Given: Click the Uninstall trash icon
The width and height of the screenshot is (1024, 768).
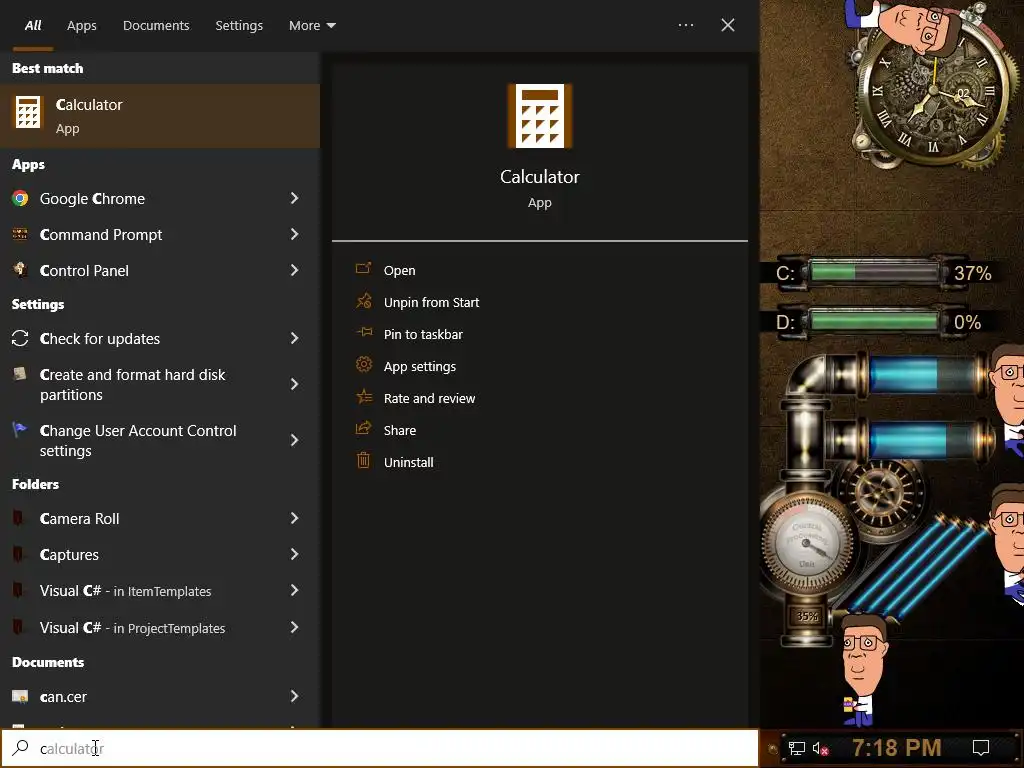Looking at the screenshot, I should (x=364, y=461).
